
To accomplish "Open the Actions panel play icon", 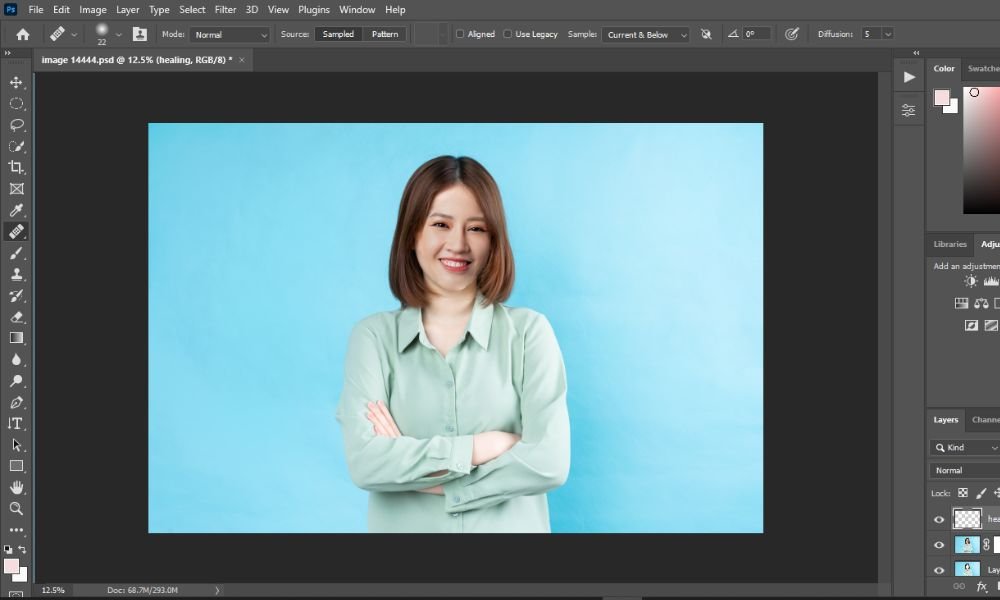I will 909,77.
